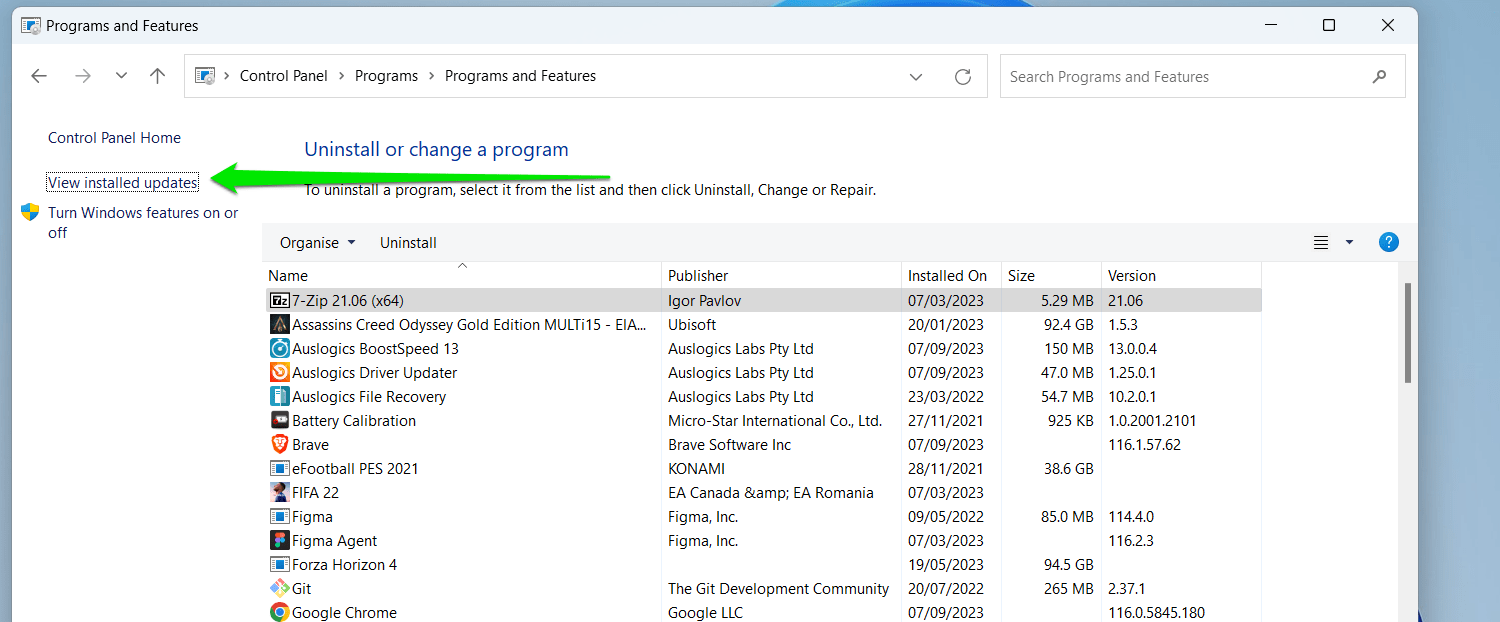Open View installed updates link
Viewport: 1500px width, 622px height.
coord(123,183)
